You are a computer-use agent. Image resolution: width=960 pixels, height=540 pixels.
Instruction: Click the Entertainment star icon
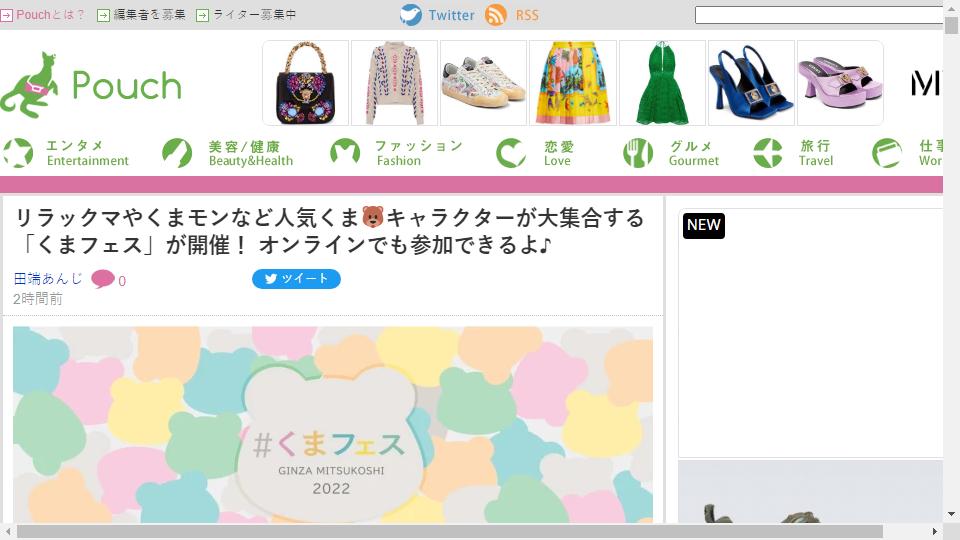point(18,152)
